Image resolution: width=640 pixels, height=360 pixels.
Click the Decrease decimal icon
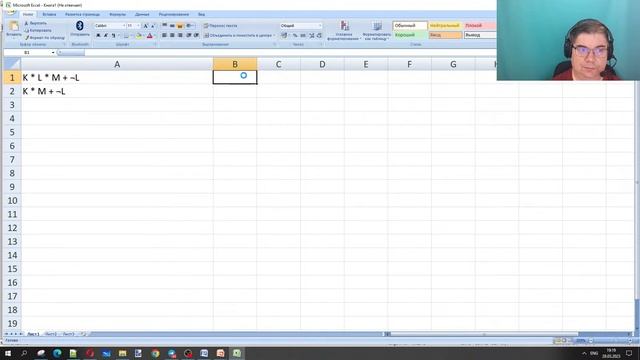click(319, 36)
